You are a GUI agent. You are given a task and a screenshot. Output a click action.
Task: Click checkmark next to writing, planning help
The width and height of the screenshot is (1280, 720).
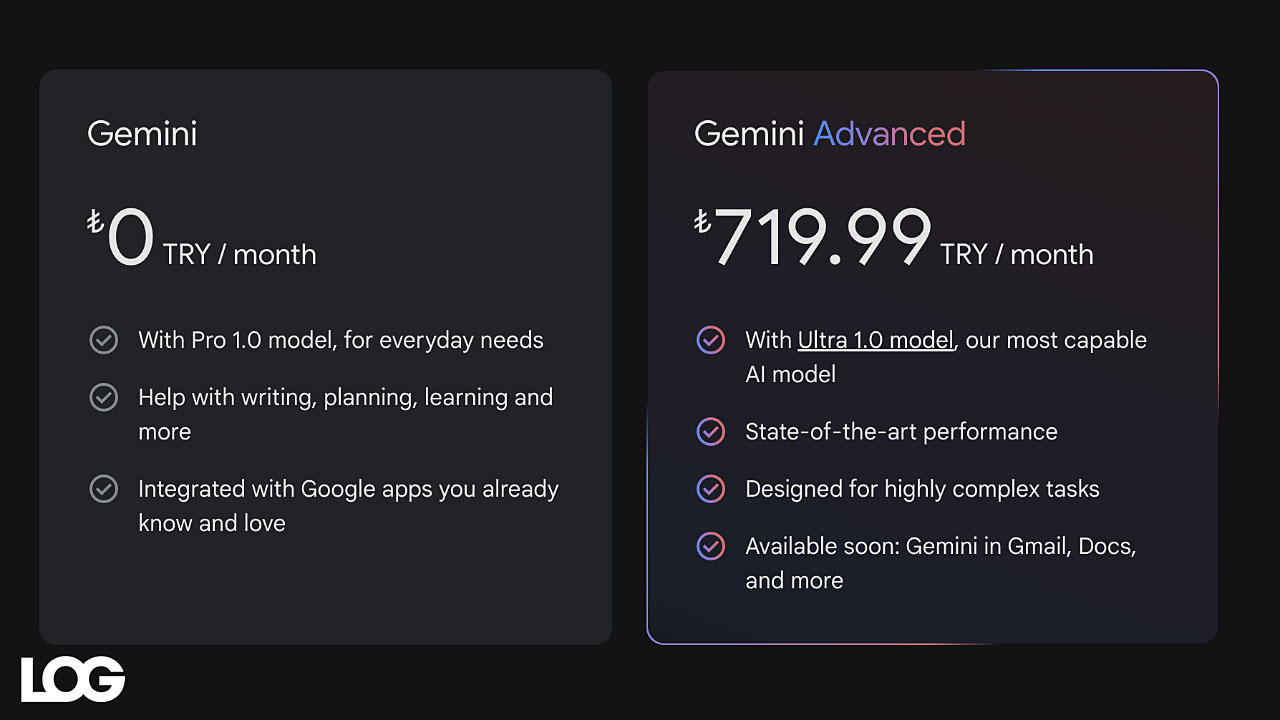pos(104,397)
